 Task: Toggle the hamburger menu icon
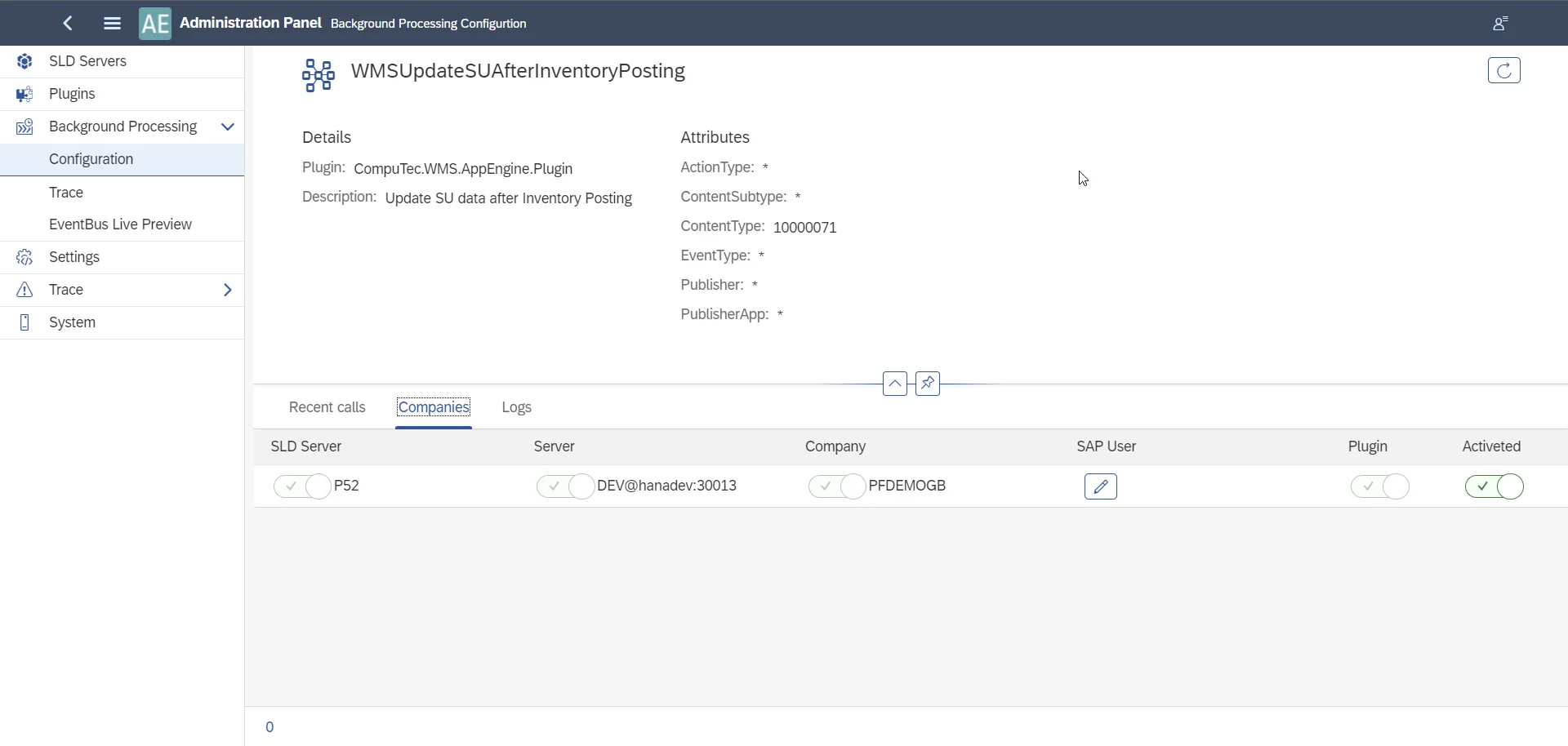tap(113, 24)
